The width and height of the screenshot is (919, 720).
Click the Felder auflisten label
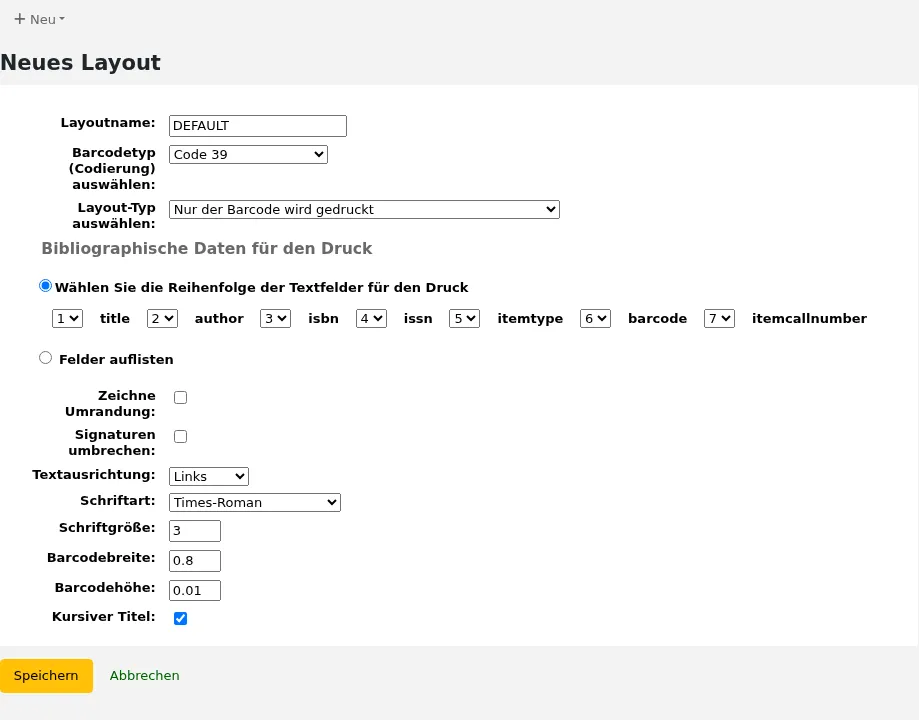point(116,359)
